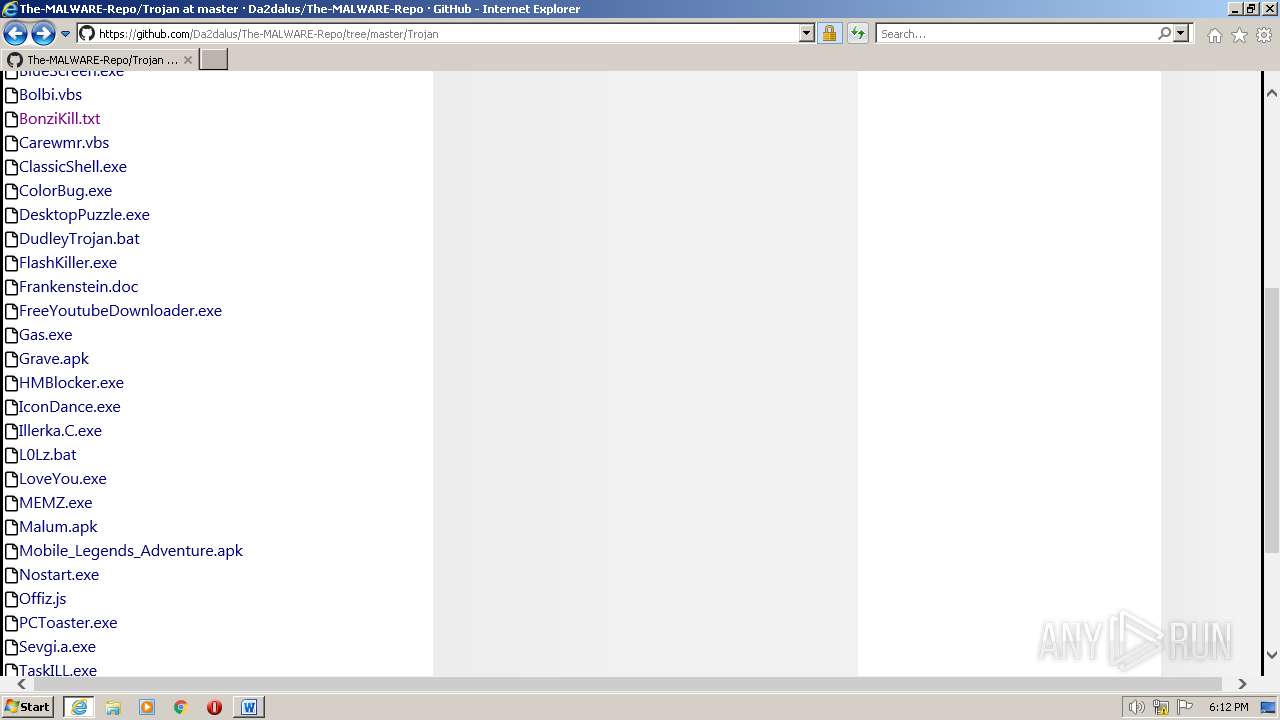Open Google Chrome taskbar icon
The image size is (1280, 720).
pos(181,707)
